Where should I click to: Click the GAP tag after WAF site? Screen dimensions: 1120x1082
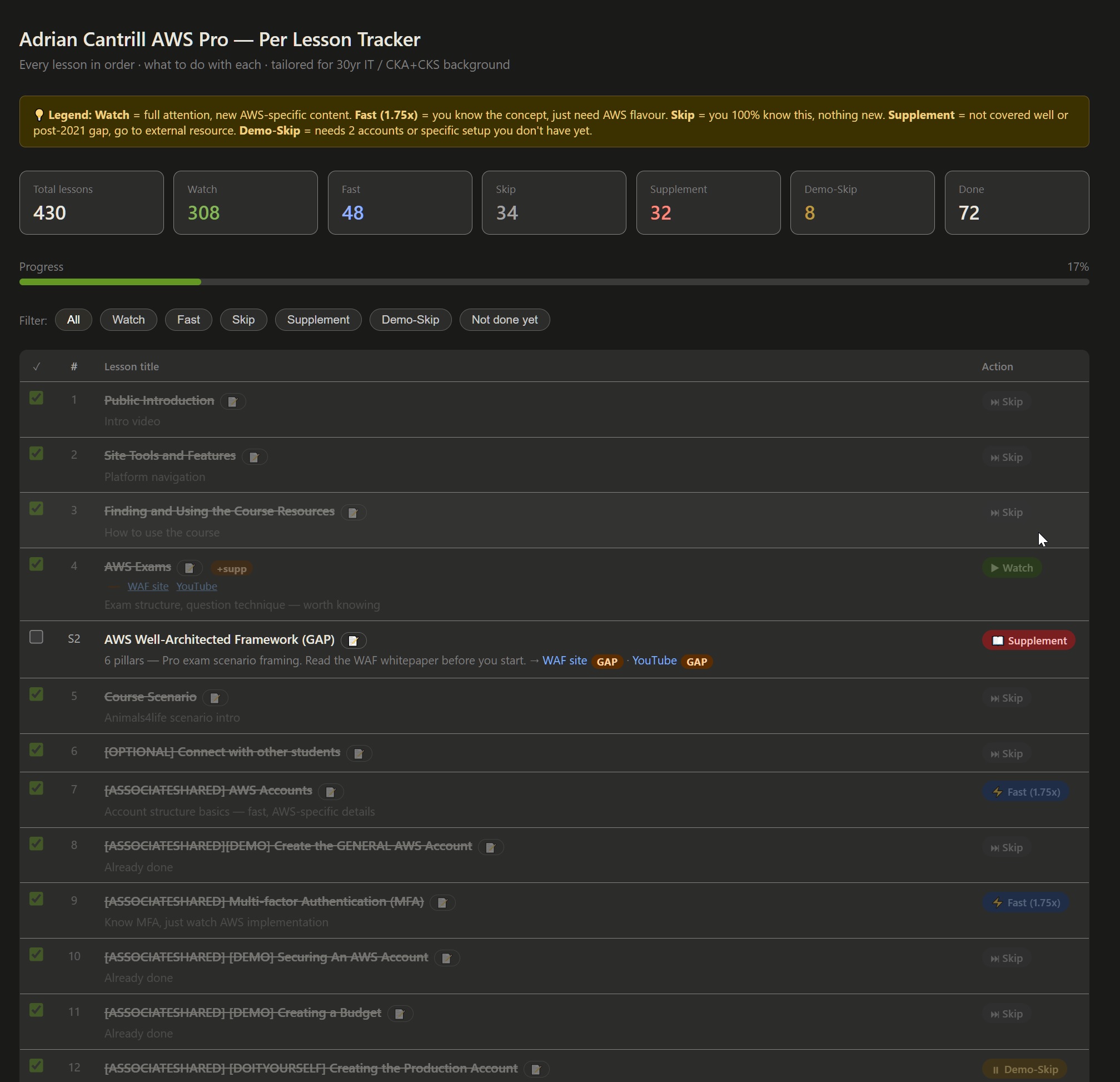pyautogui.click(x=607, y=662)
